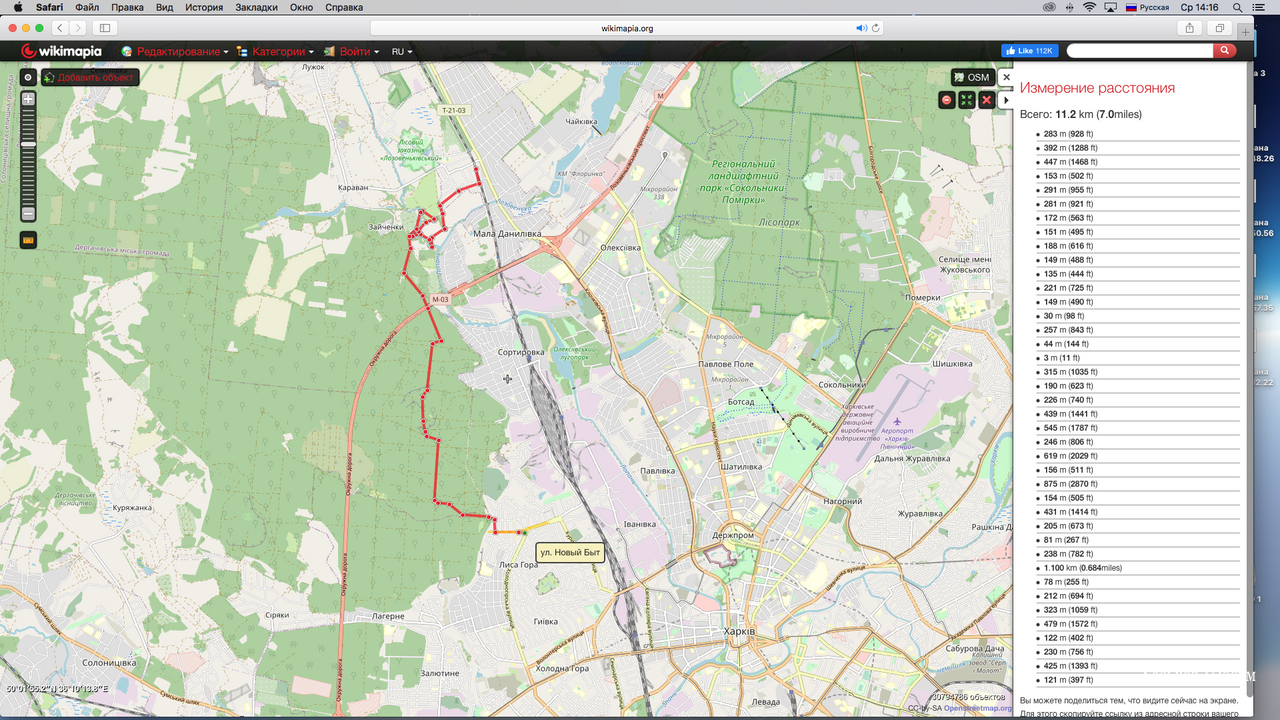The height and width of the screenshot is (720, 1280).
Task: Click the Измерение расстояния heading
Action: point(1097,88)
